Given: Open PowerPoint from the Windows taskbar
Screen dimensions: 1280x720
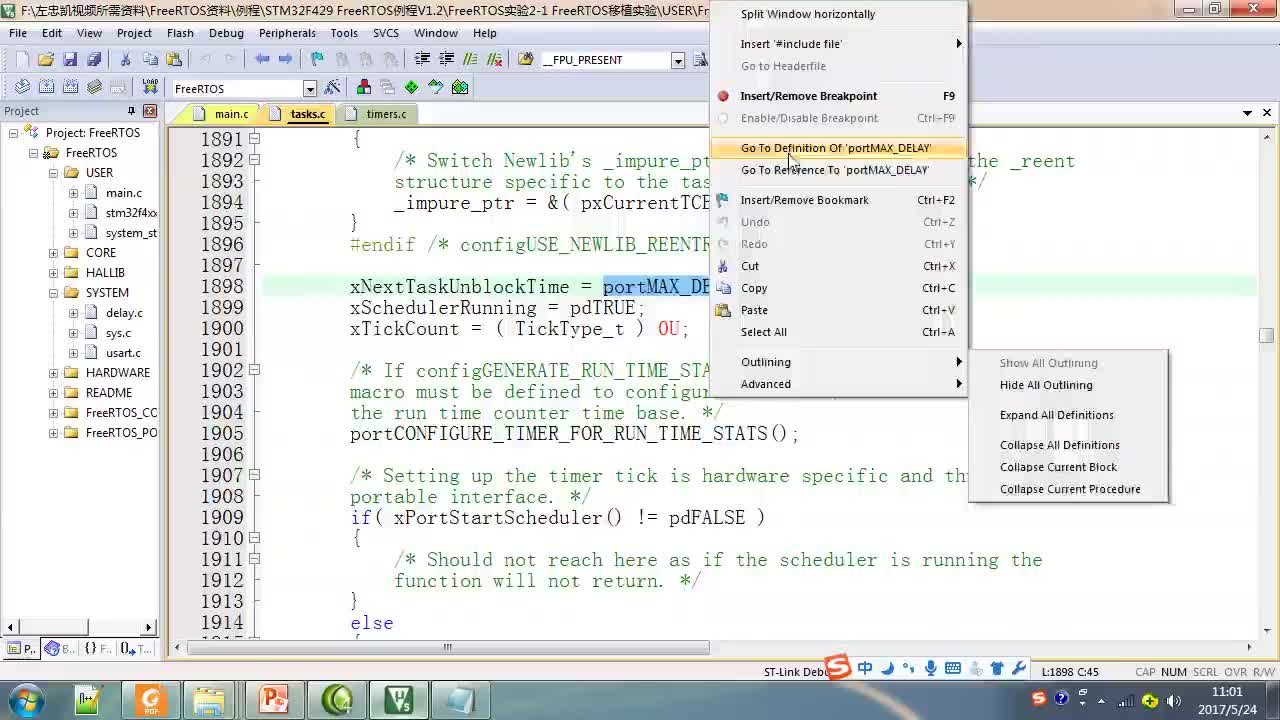Looking at the screenshot, I should (x=273, y=699).
